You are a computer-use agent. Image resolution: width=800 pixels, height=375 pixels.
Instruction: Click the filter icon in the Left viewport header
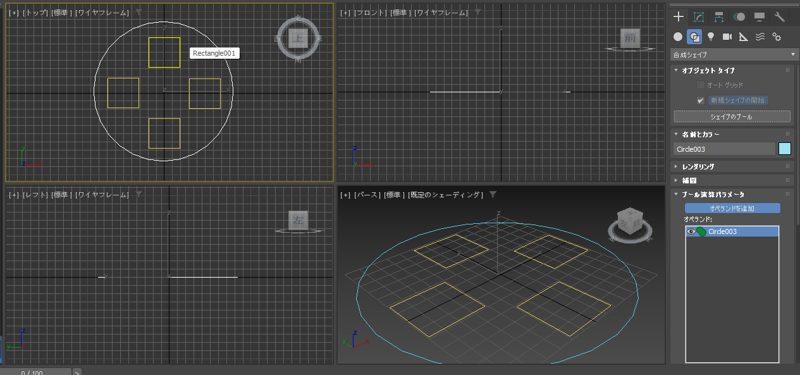click(x=139, y=194)
